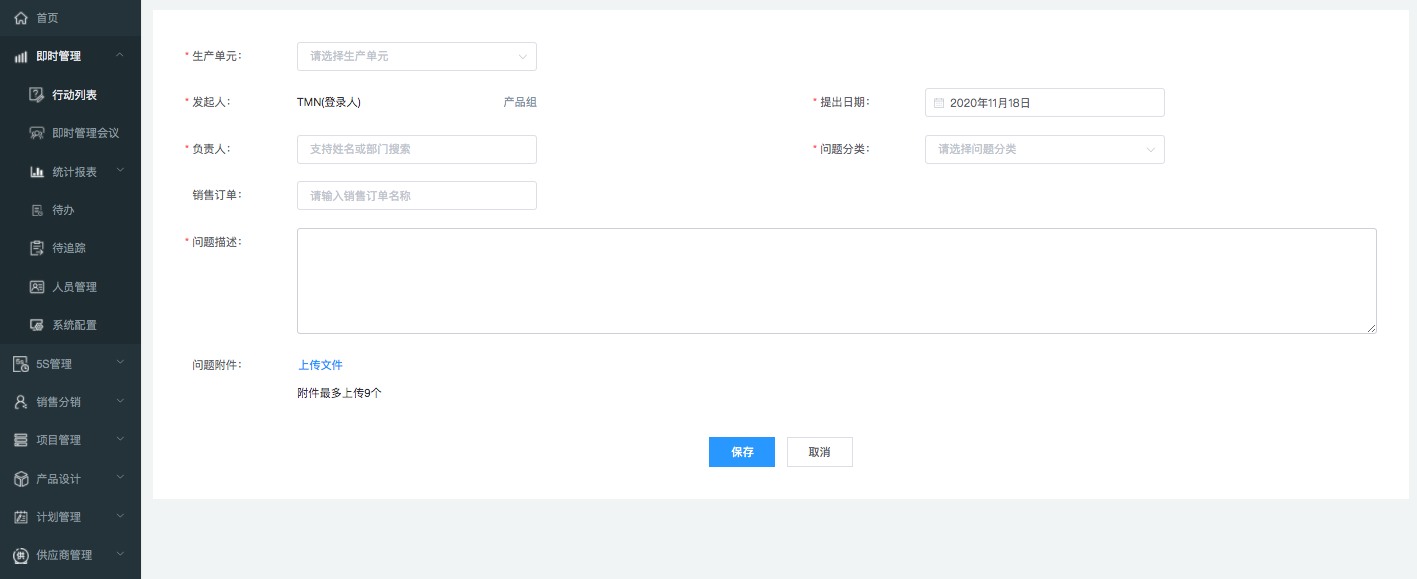This screenshot has width=1417, height=579.
Task: Click the 人员管理 ID card icon
Action: [37, 287]
